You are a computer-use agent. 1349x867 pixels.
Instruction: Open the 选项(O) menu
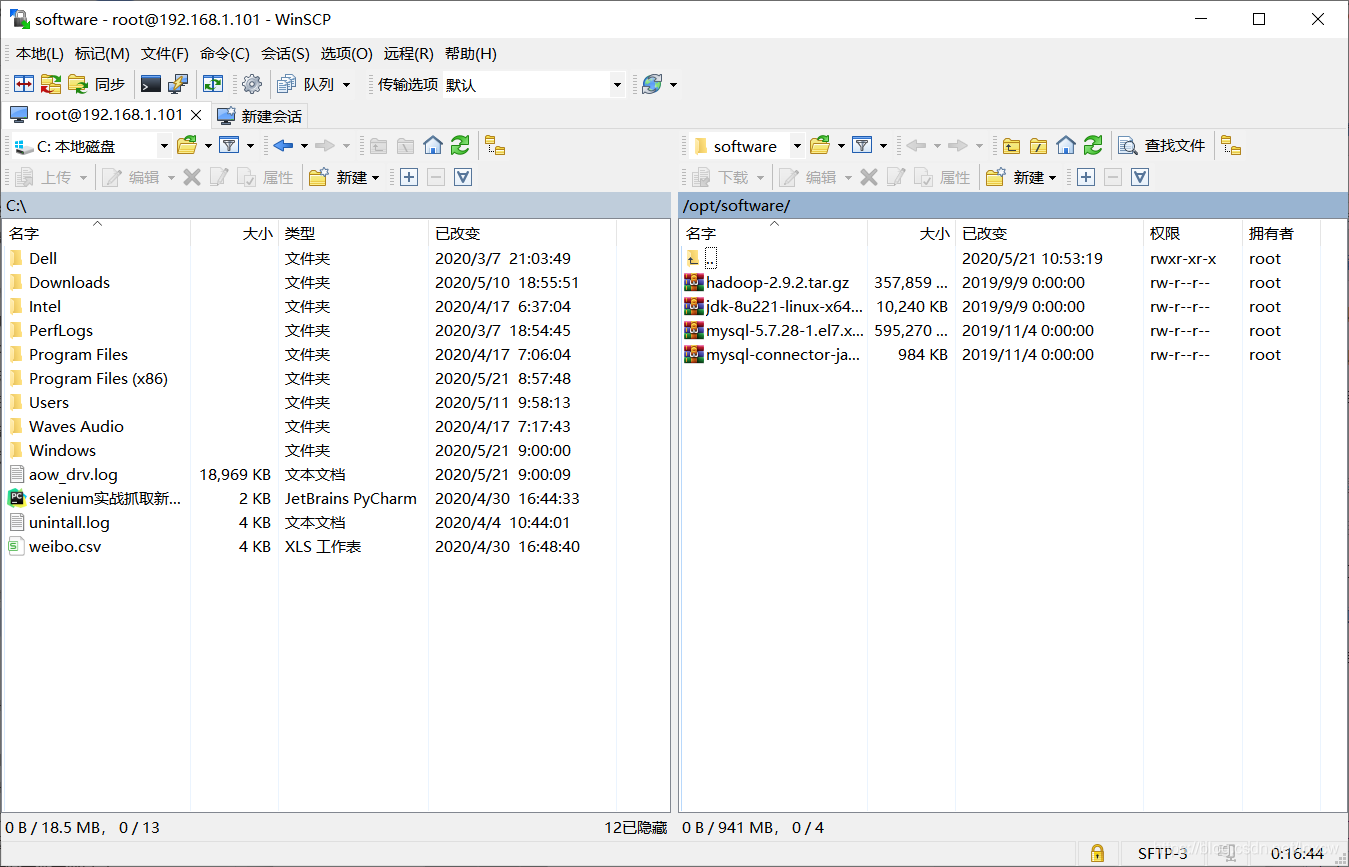tap(347, 54)
